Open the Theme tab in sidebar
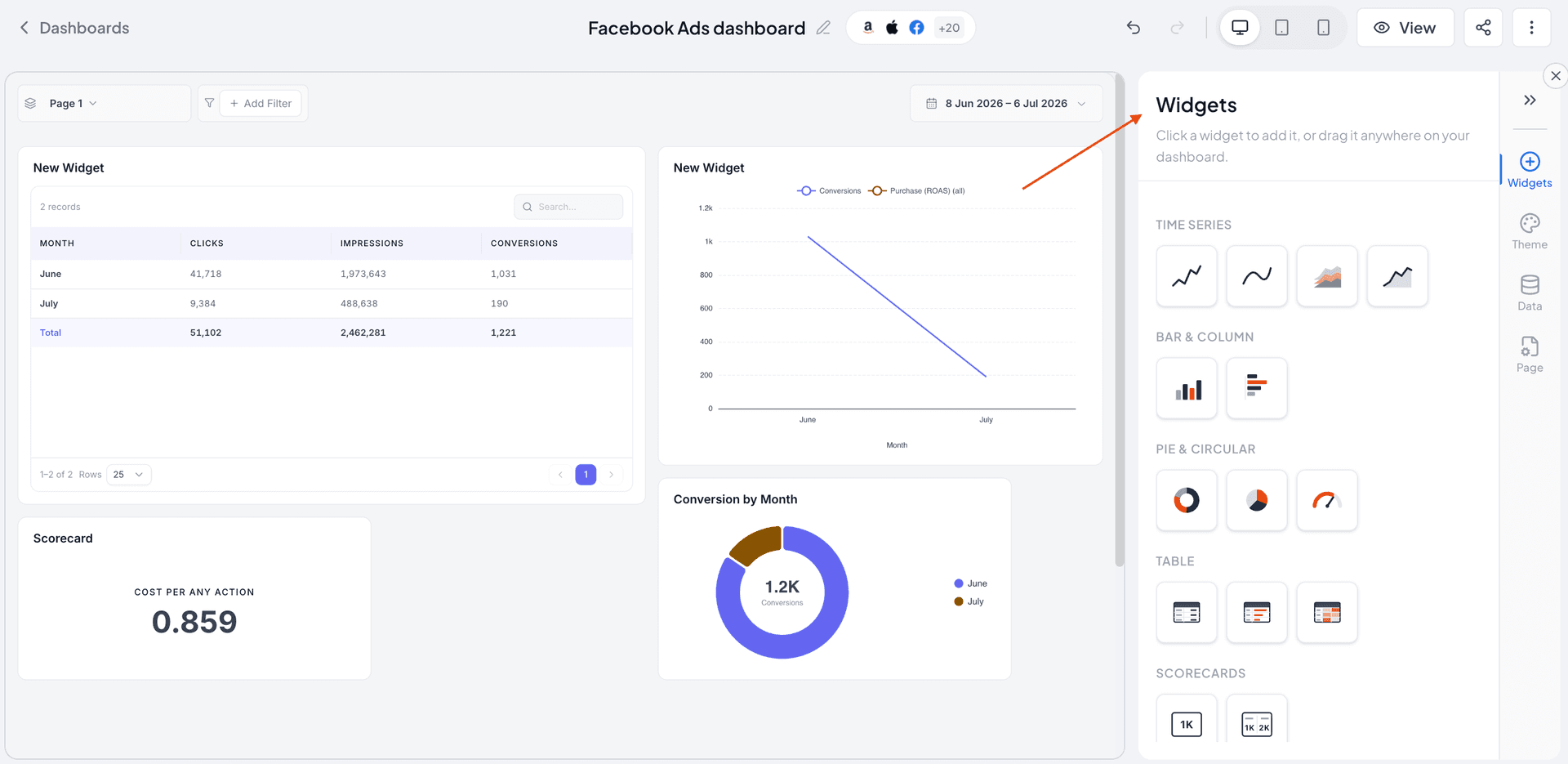The width and height of the screenshot is (1568, 764). 1530,232
